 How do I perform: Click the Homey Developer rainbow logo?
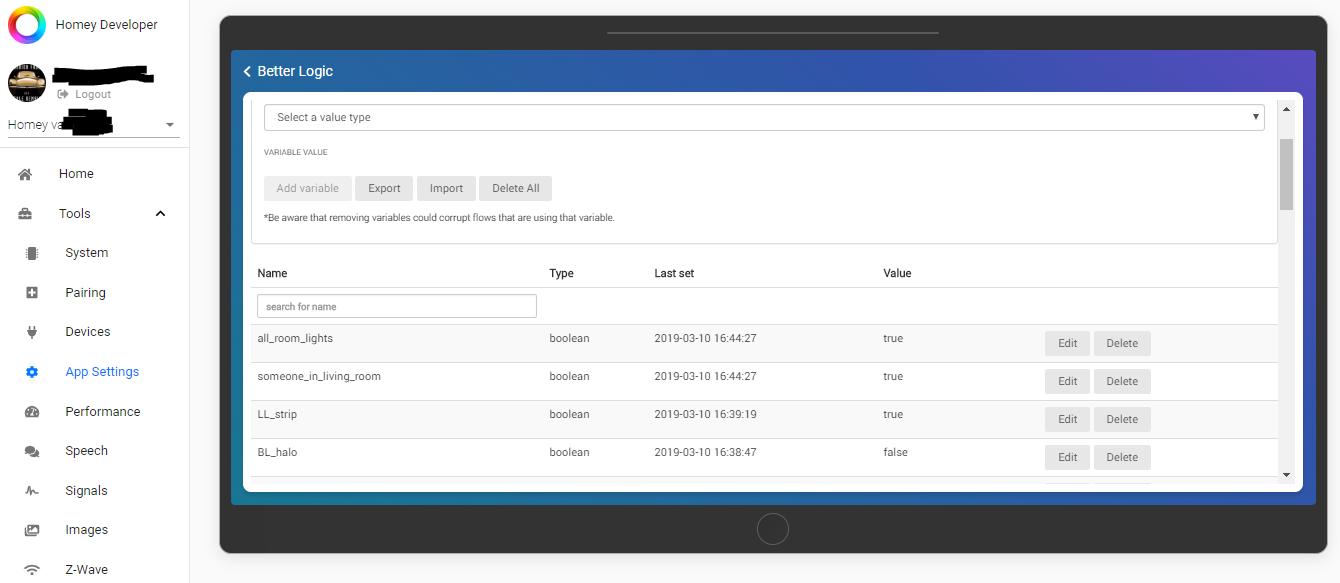coord(27,25)
